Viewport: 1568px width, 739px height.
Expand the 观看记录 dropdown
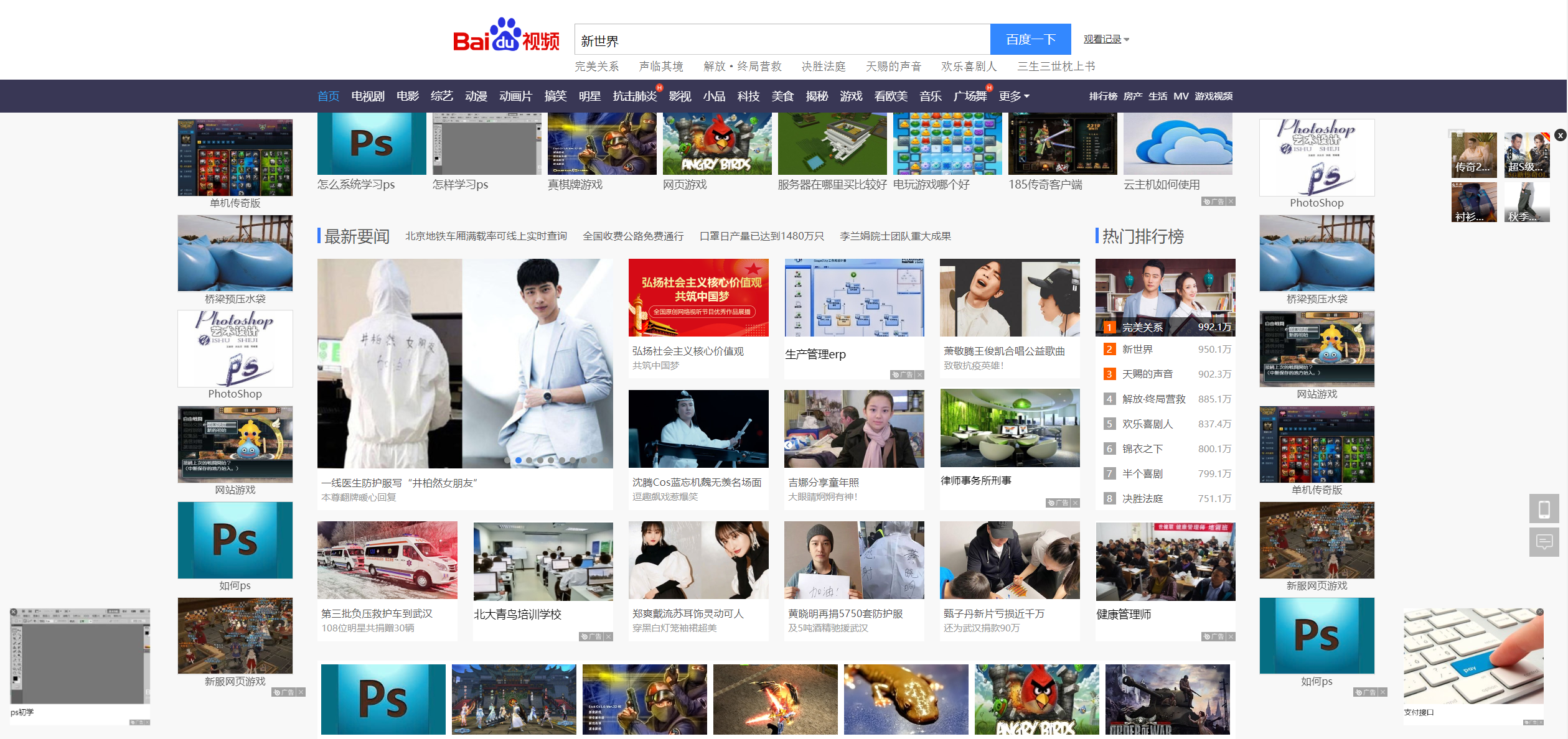point(1106,39)
